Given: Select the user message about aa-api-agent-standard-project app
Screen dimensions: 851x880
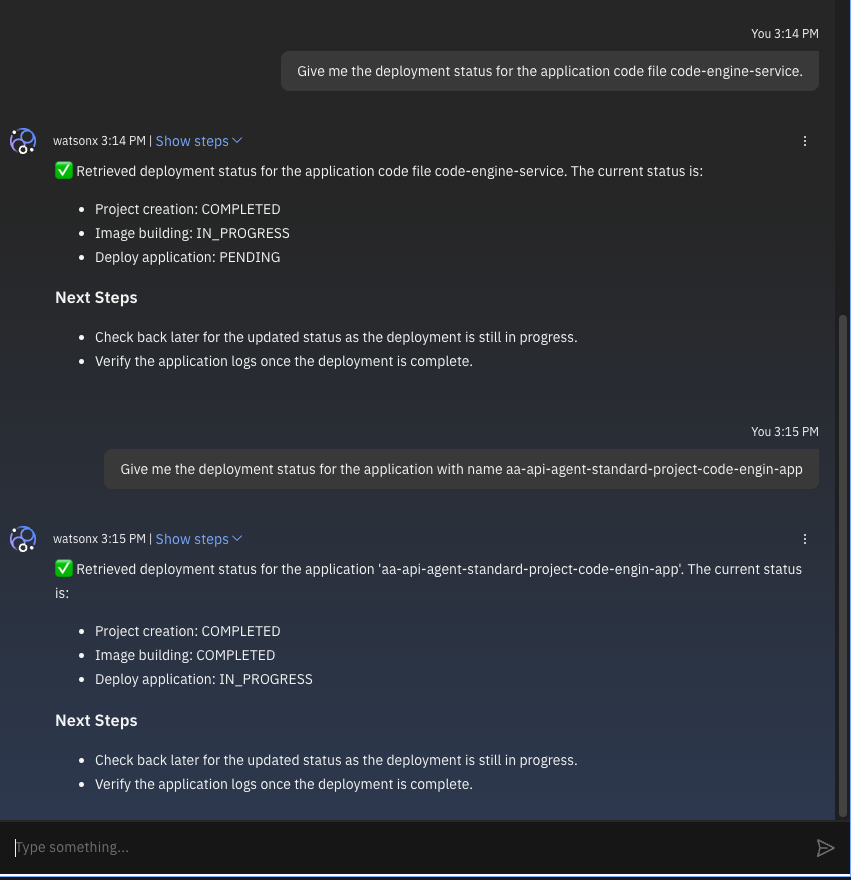Looking at the screenshot, I should pyautogui.click(x=461, y=468).
